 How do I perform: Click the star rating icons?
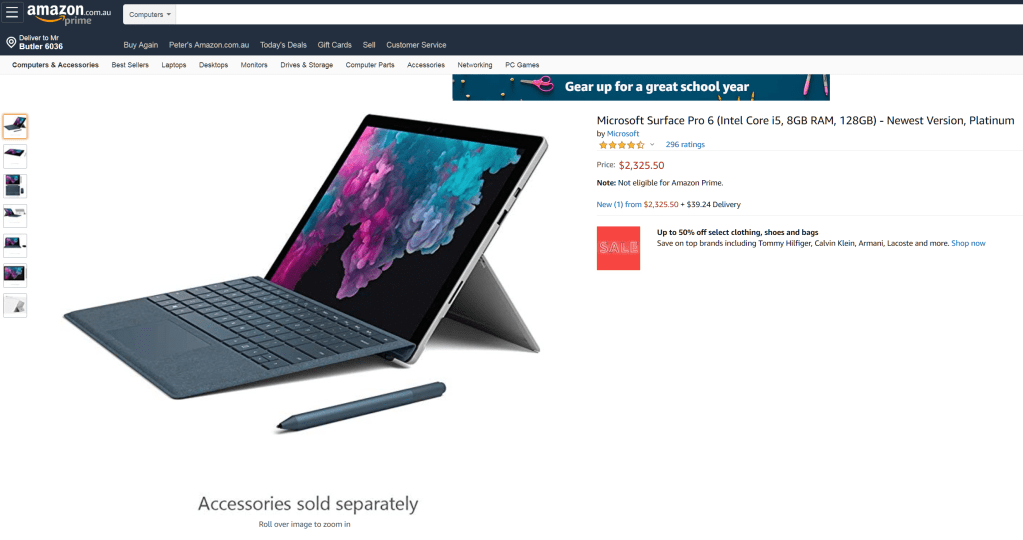(x=621, y=145)
